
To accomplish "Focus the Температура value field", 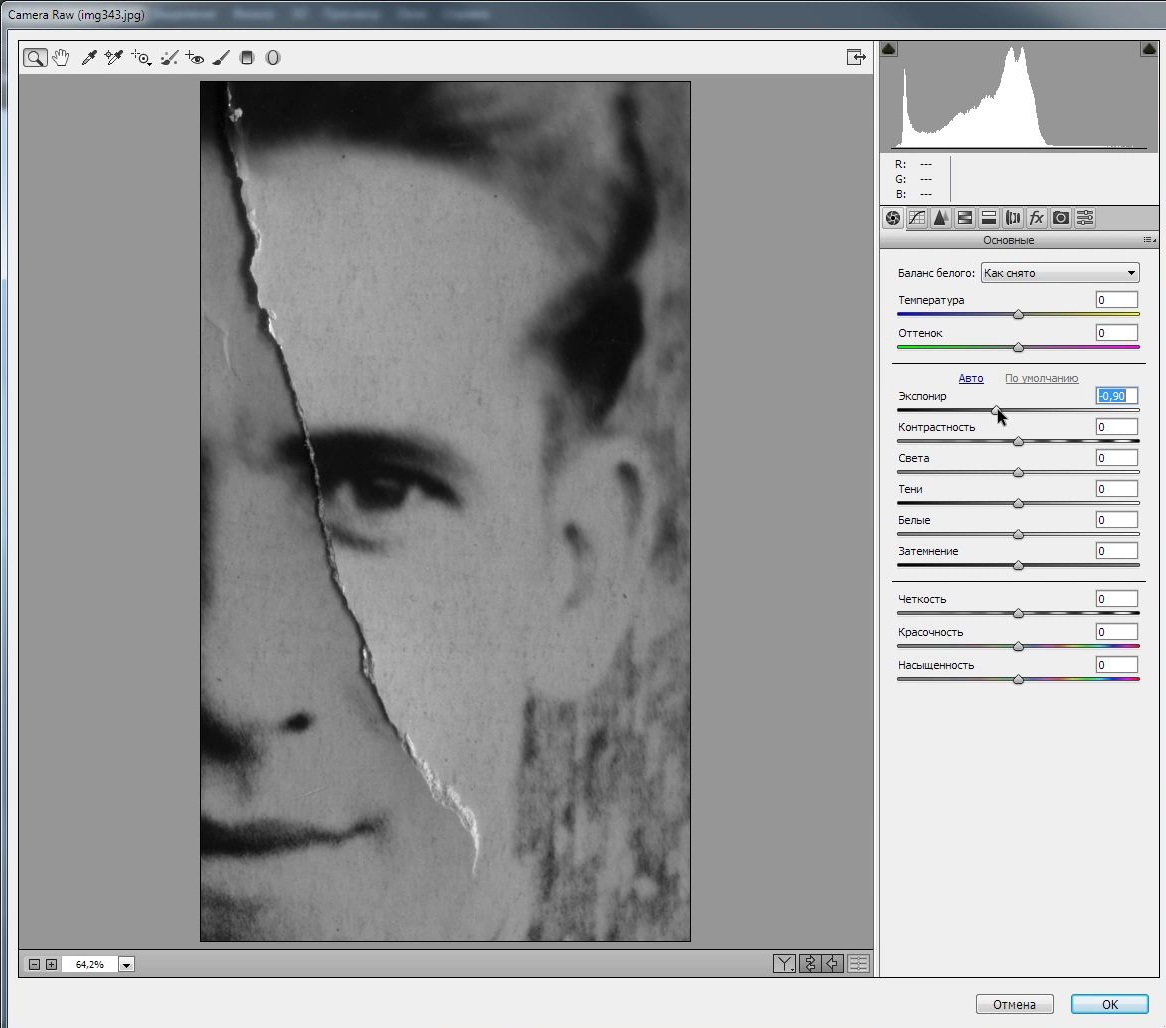I will (1117, 300).
